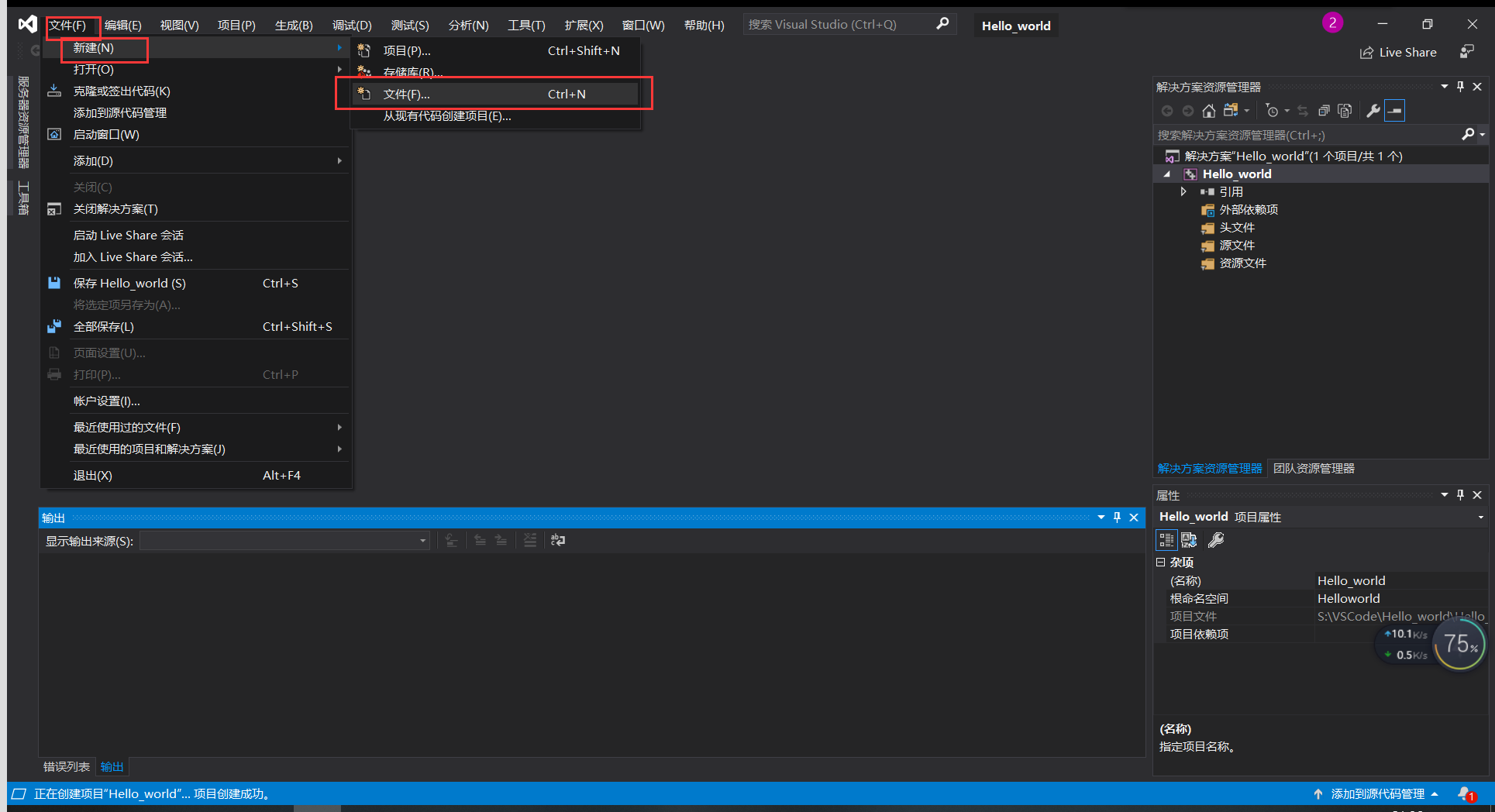Screen dimensions: 1495x812
Task: Collapse the 杂项 category in Properties
Action: point(1161,562)
